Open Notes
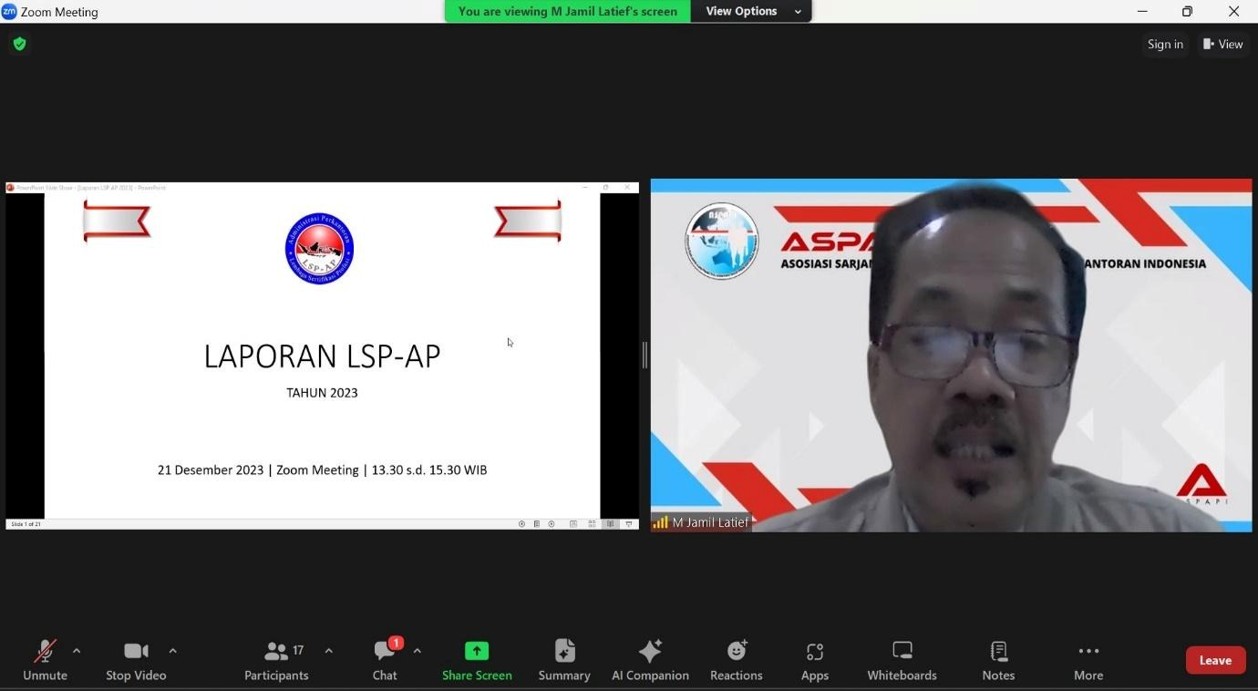This screenshot has width=1258, height=691. [998, 660]
